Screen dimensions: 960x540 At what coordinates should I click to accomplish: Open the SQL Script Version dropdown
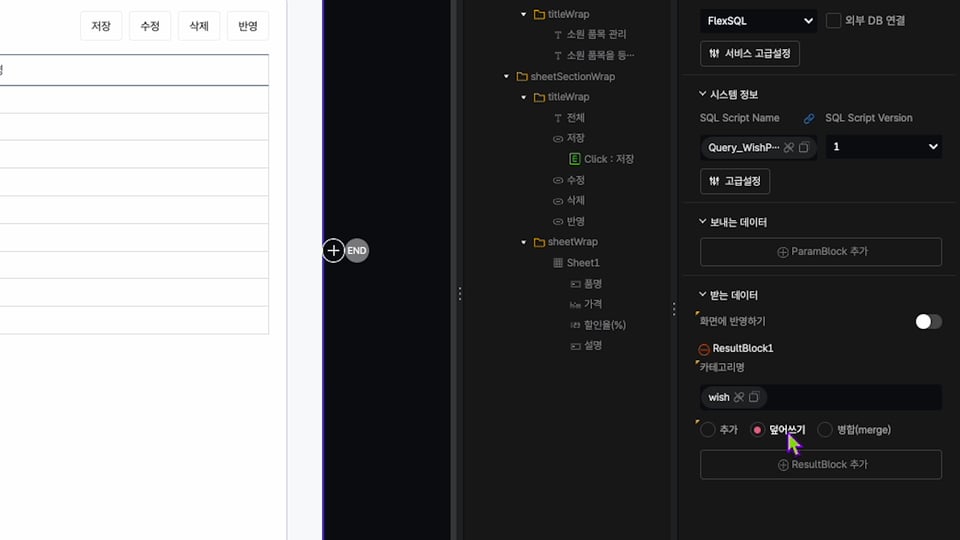point(884,147)
